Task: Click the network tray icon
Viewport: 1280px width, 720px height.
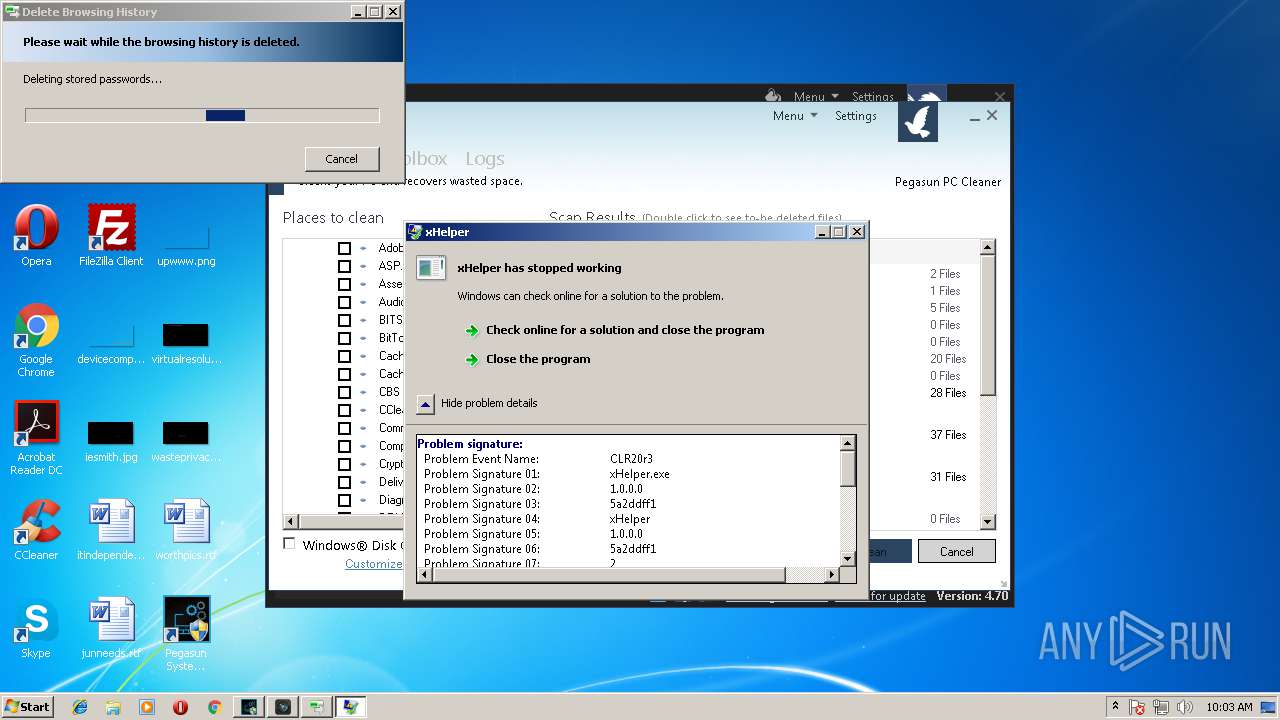Action: click(x=1160, y=707)
